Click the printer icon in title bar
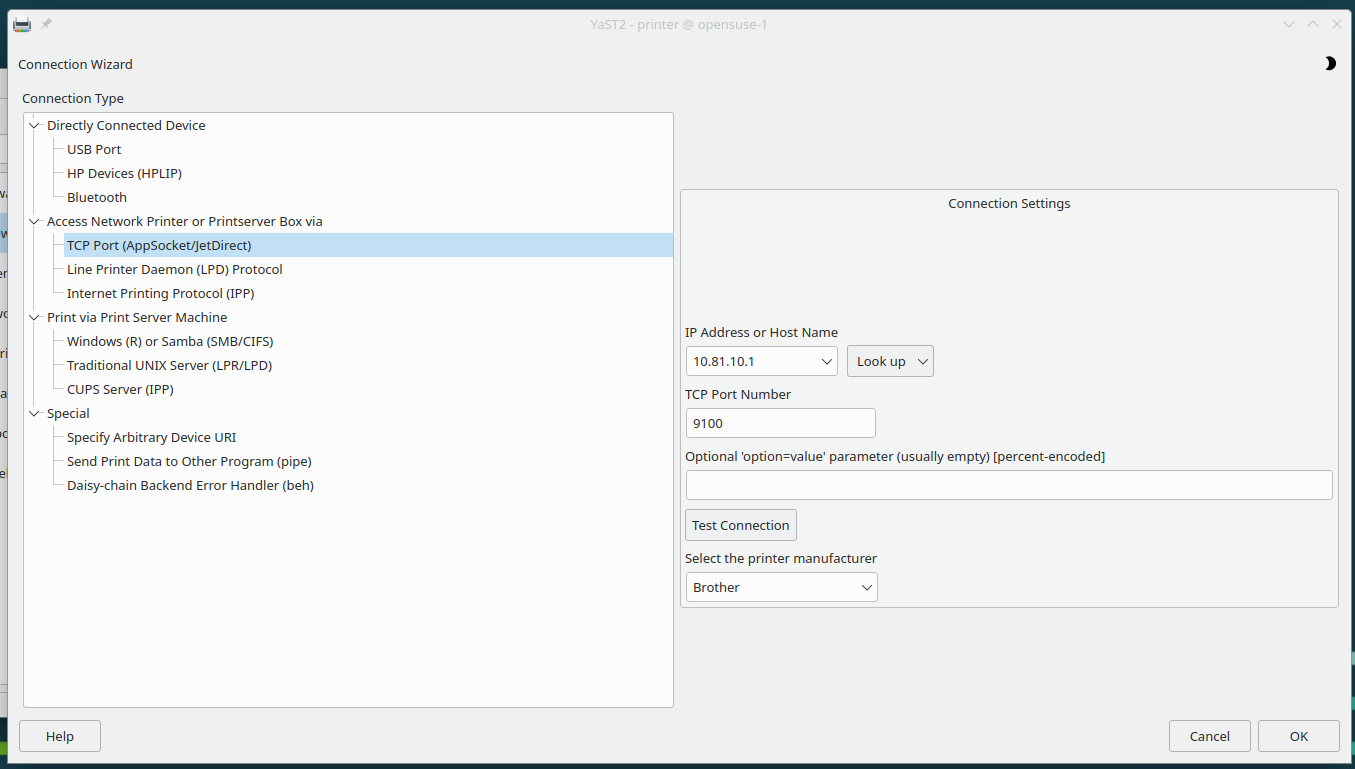This screenshot has height=769, width=1355. click(x=22, y=24)
